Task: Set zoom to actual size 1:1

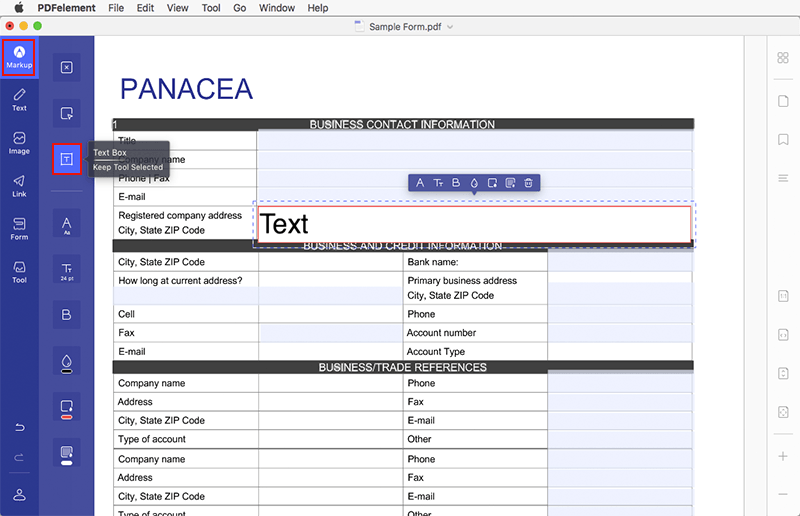Action: [783, 296]
